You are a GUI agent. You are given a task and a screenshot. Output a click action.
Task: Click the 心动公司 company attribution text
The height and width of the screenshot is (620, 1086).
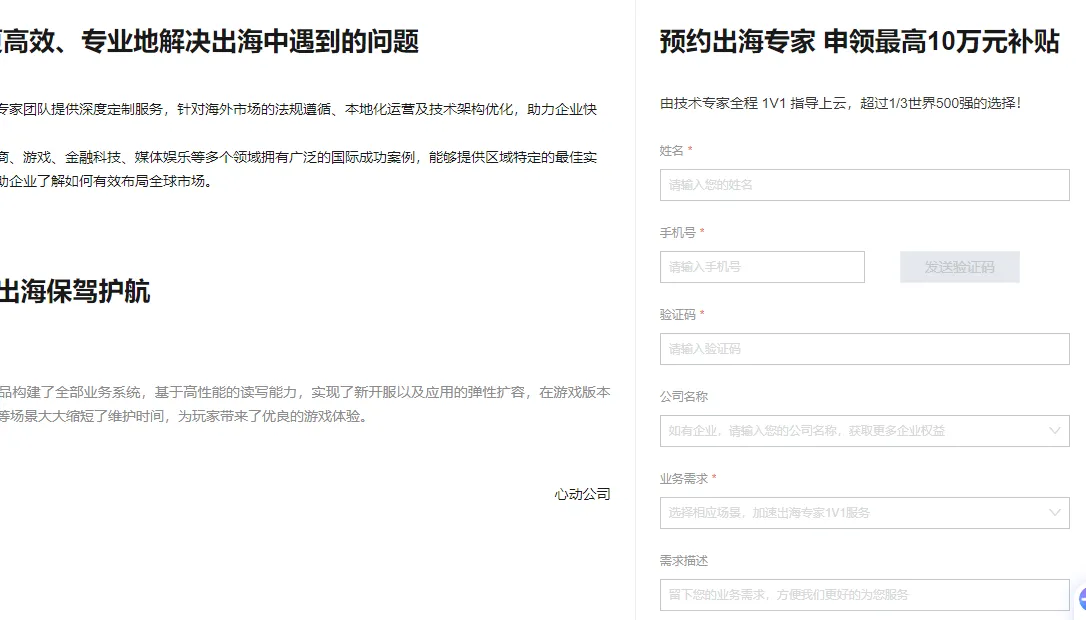[x=581, y=494]
